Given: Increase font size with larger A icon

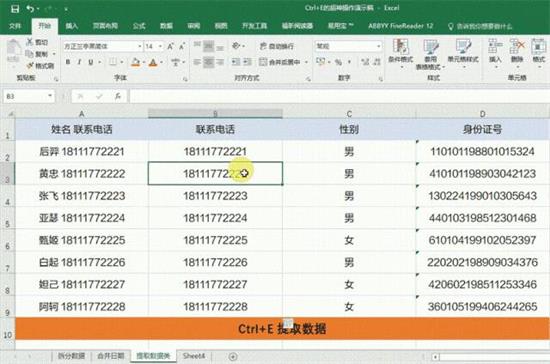Looking at the screenshot, I should click(x=170, y=46).
